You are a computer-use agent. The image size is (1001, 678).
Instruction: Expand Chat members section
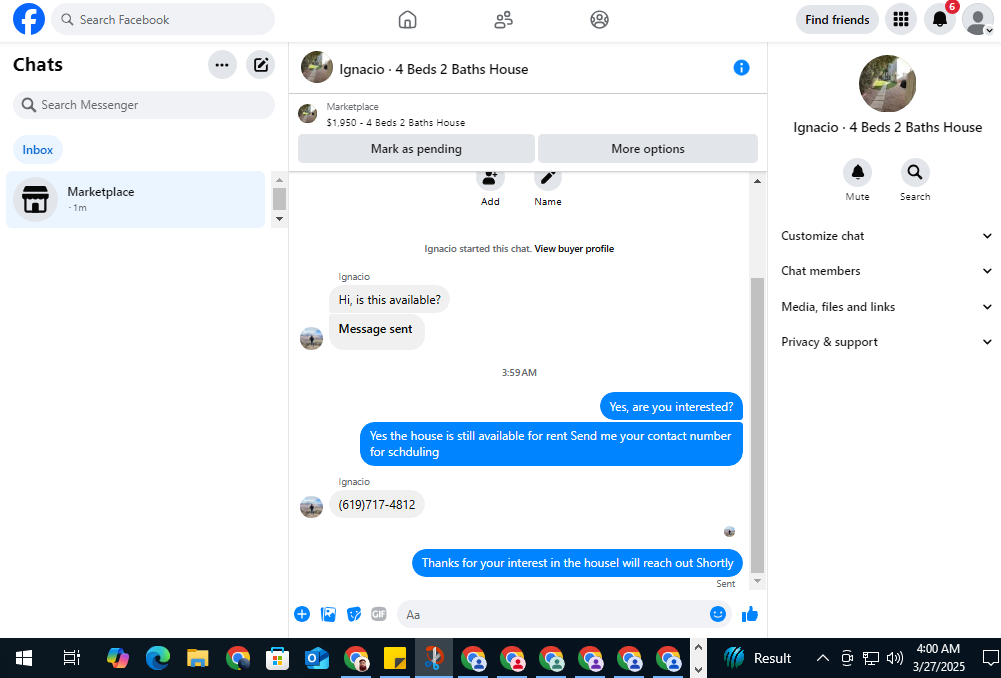coord(886,271)
